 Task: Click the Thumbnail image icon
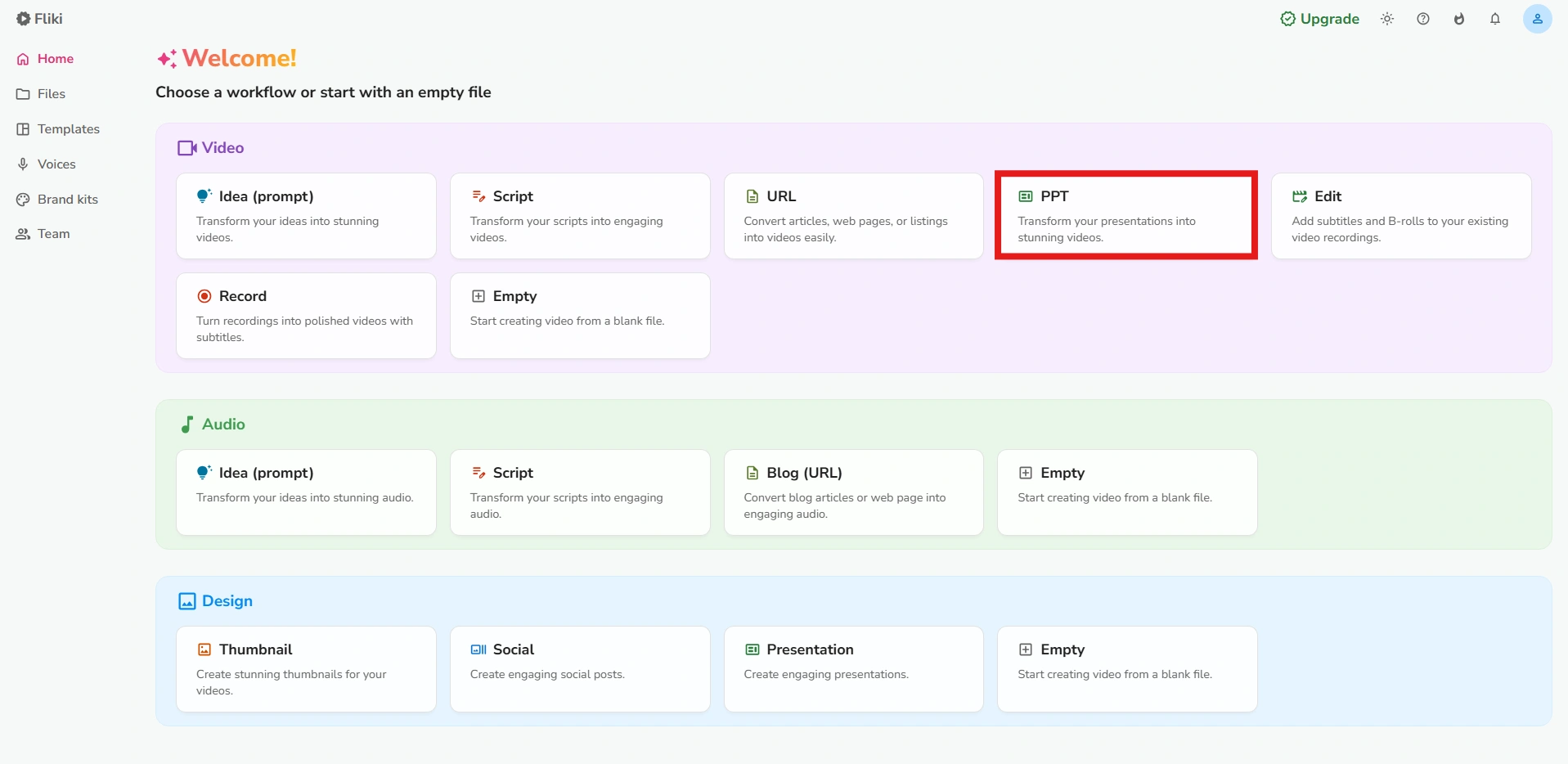click(x=204, y=649)
